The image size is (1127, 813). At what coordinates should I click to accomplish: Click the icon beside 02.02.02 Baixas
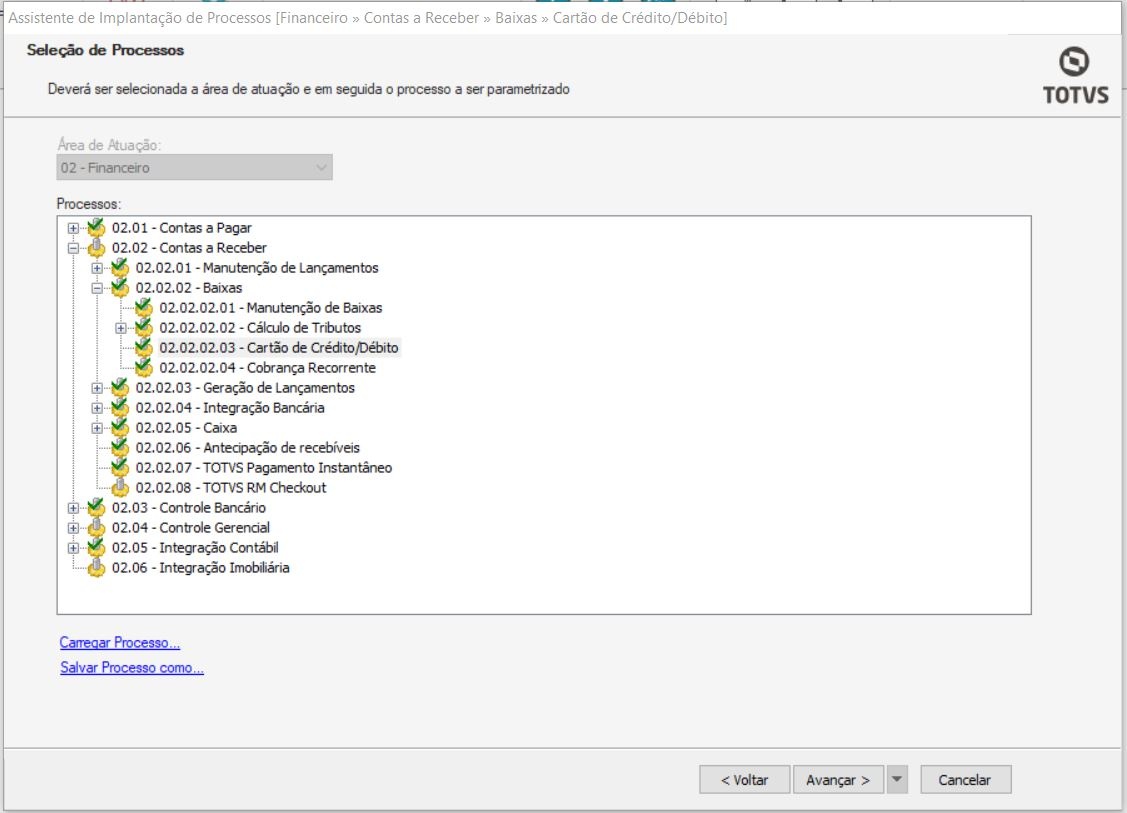coord(120,288)
